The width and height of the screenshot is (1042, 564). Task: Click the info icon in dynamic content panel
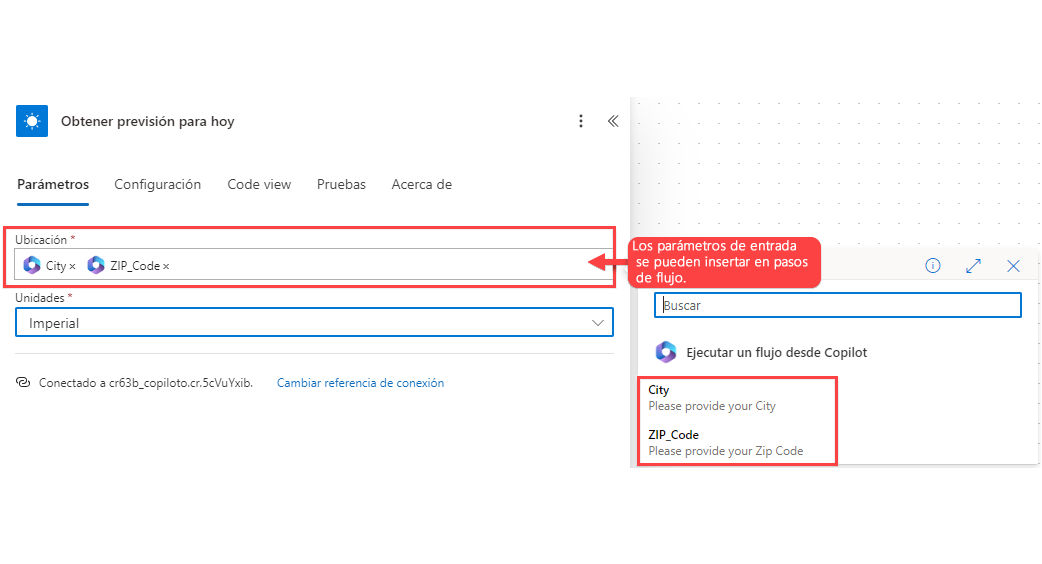point(933,266)
